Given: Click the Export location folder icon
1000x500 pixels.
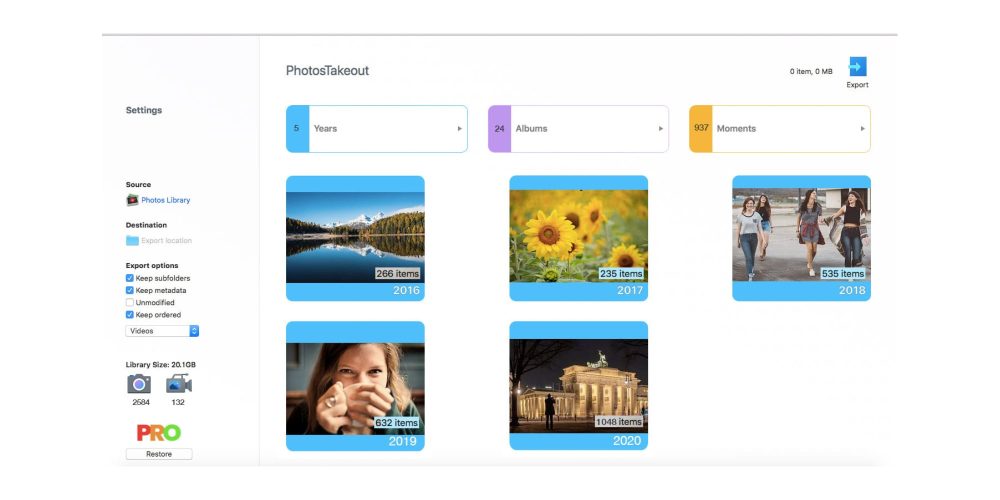Looking at the screenshot, I should click(132, 241).
